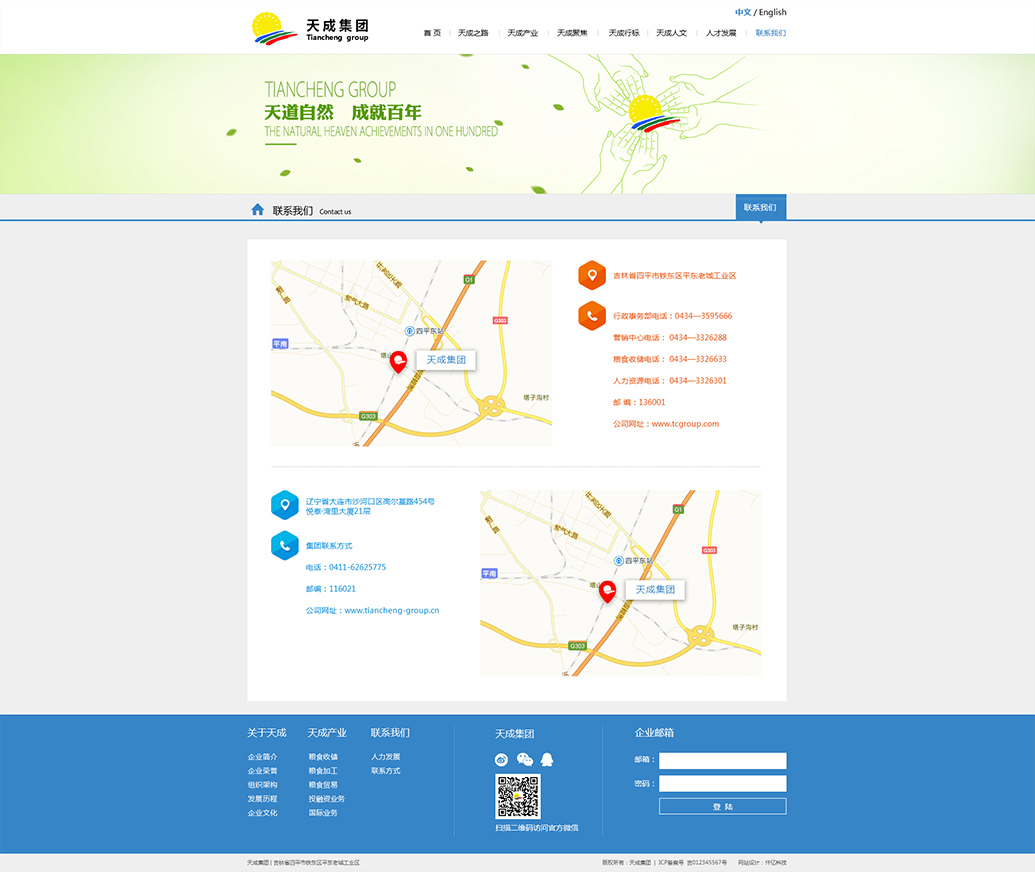Select the blue 联系我们 tab
The width and height of the screenshot is (1035, 872).
pyautogui.click(x=760, y=208)
